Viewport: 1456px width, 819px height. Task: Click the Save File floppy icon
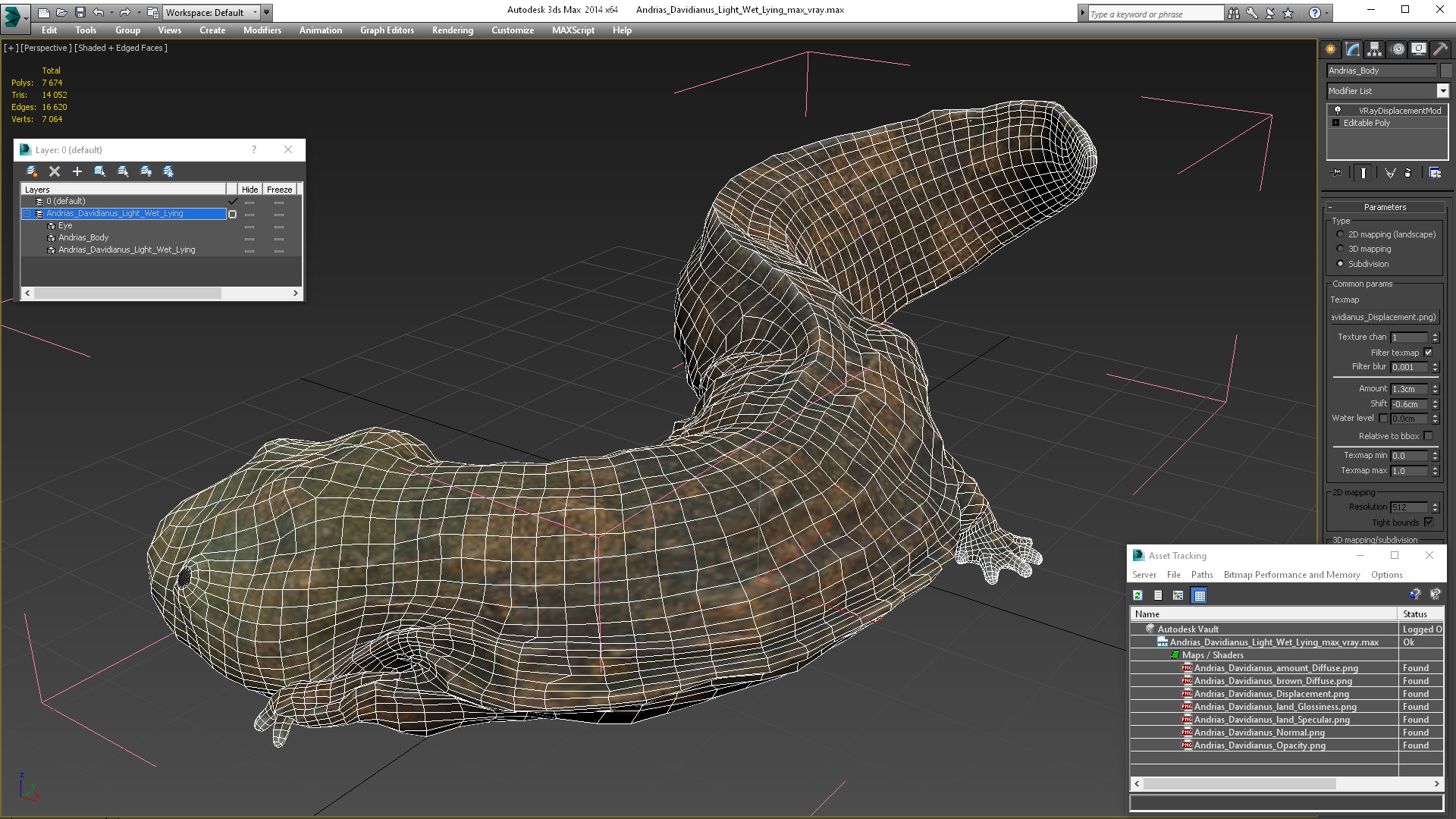point(80,12)
